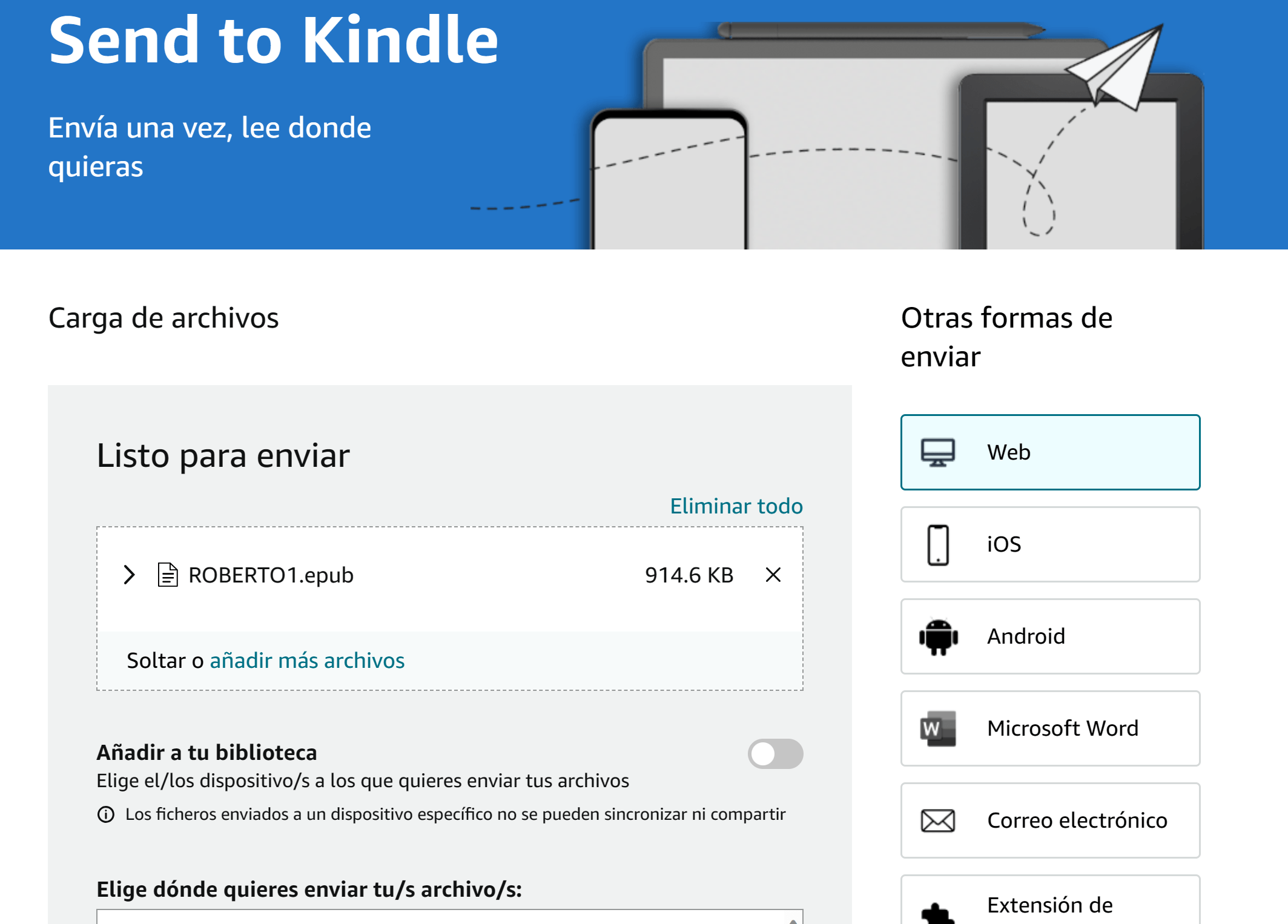Click the Send to Kindle banner title
Viewport: 1288px width, 924px height.
[274, 40]
